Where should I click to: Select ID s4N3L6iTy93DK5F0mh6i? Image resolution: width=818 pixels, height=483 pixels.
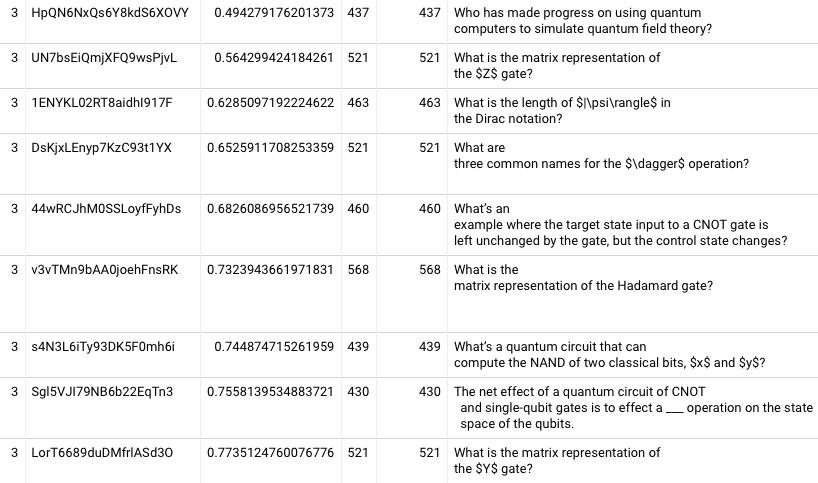pos(103,347)
